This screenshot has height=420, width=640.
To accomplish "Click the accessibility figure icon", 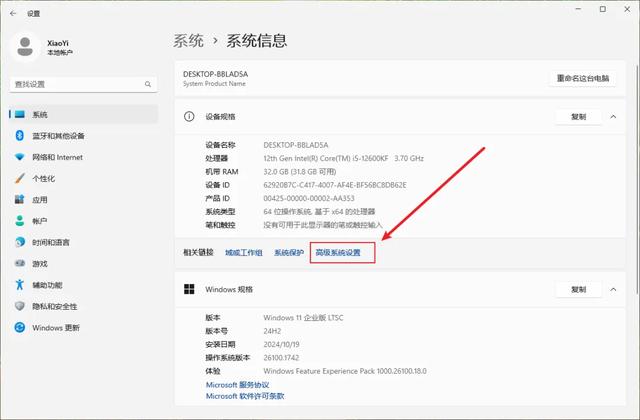I will point(20,284).
